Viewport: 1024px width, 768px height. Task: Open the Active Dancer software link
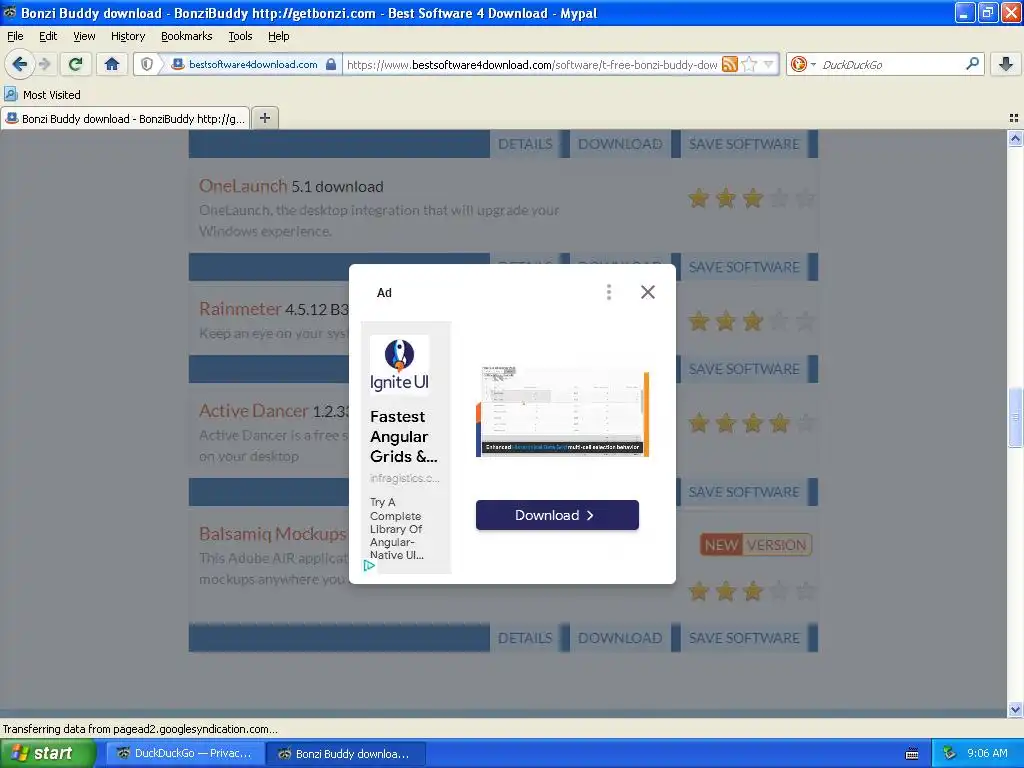[x=253, y=411]
